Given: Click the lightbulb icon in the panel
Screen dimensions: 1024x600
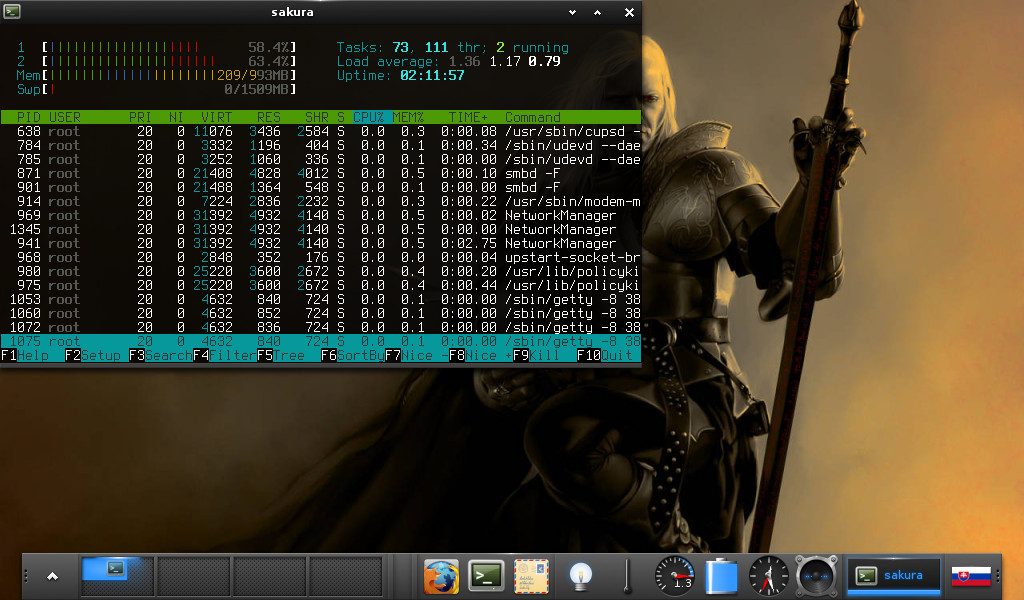Looking at the screenshot, I should pyautogui.click(x=580, y=576).
